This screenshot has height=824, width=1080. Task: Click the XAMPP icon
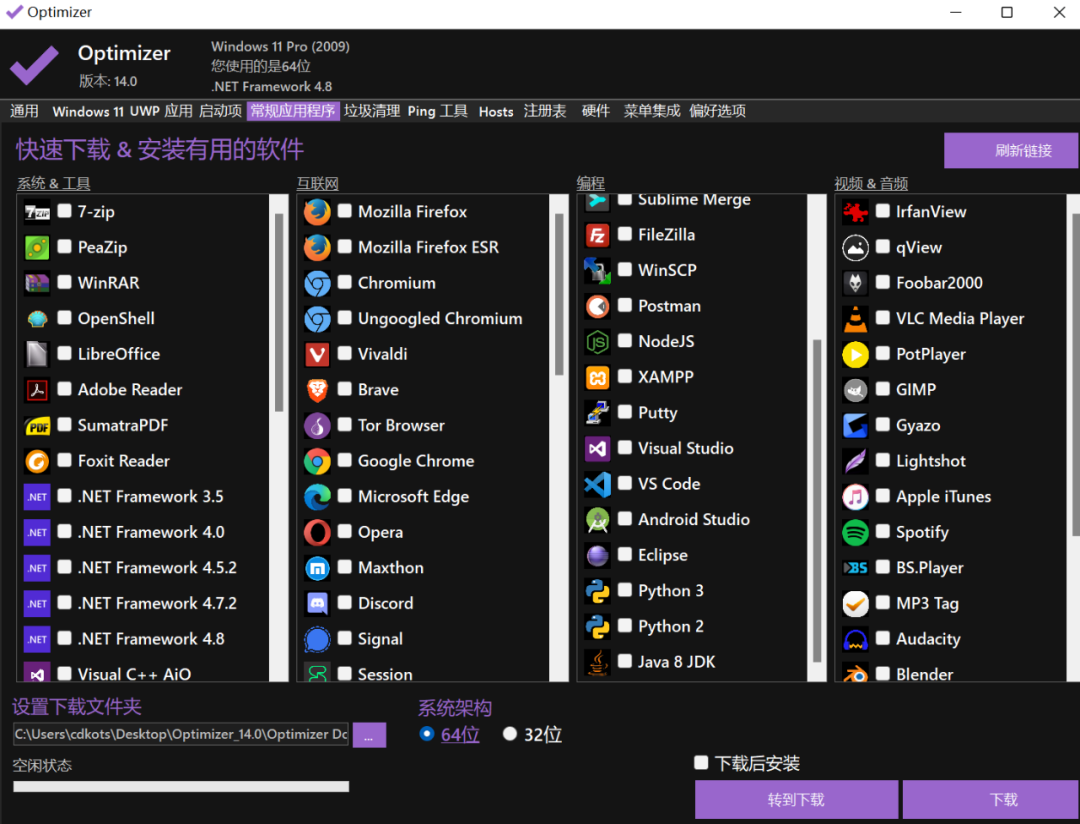[x=597, y=378]
